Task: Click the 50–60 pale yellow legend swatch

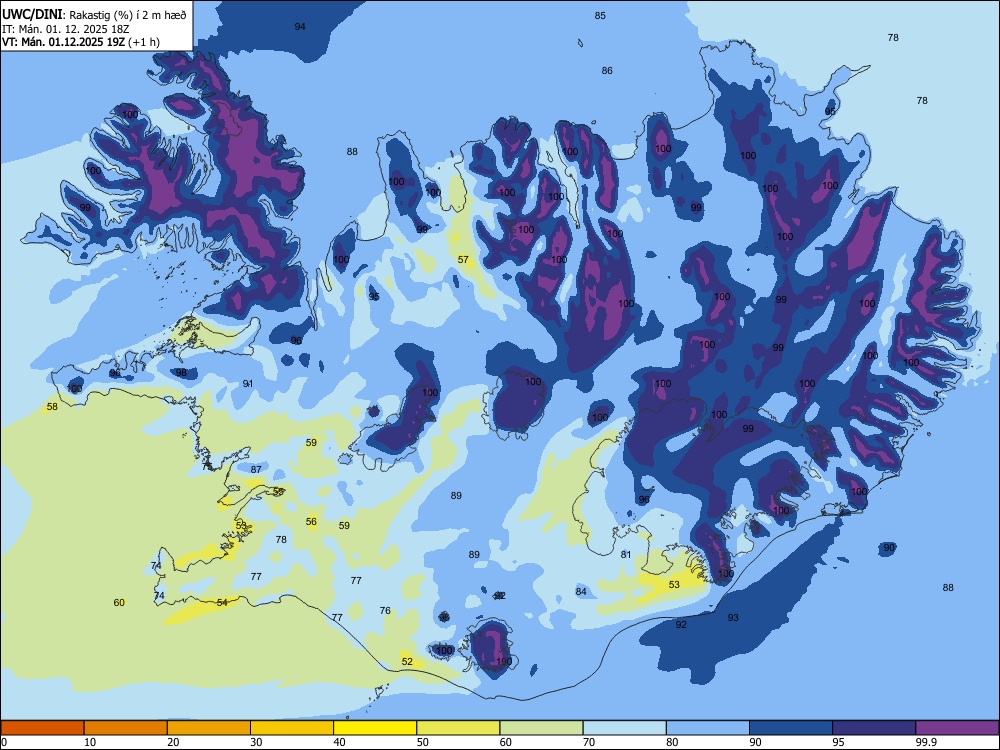Action: click(x=458, y=728)
